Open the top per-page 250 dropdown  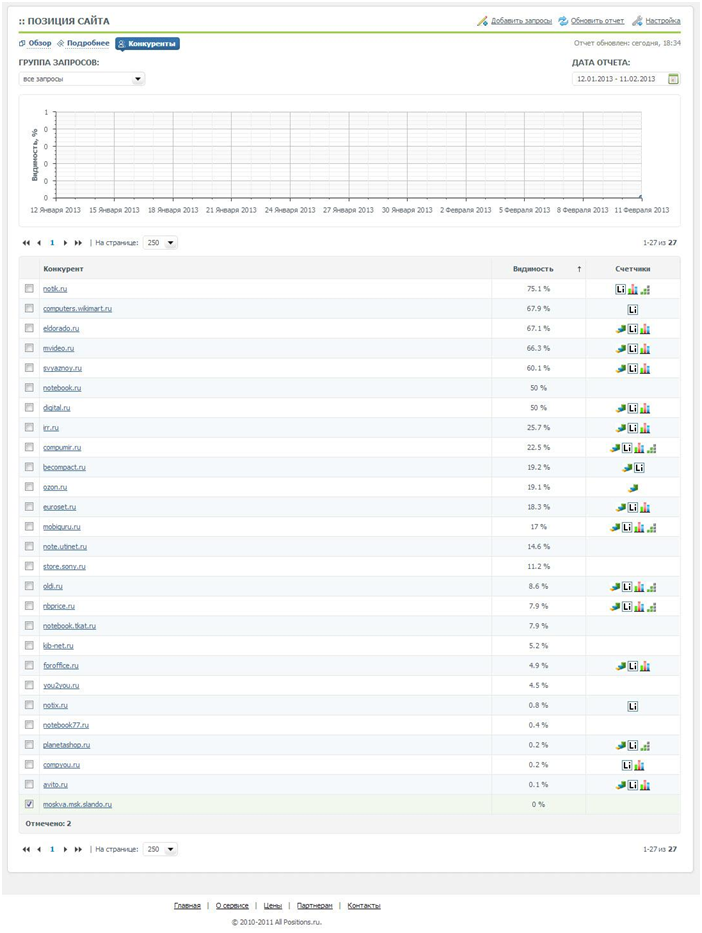pyautogui.click(x=160, y=243)
